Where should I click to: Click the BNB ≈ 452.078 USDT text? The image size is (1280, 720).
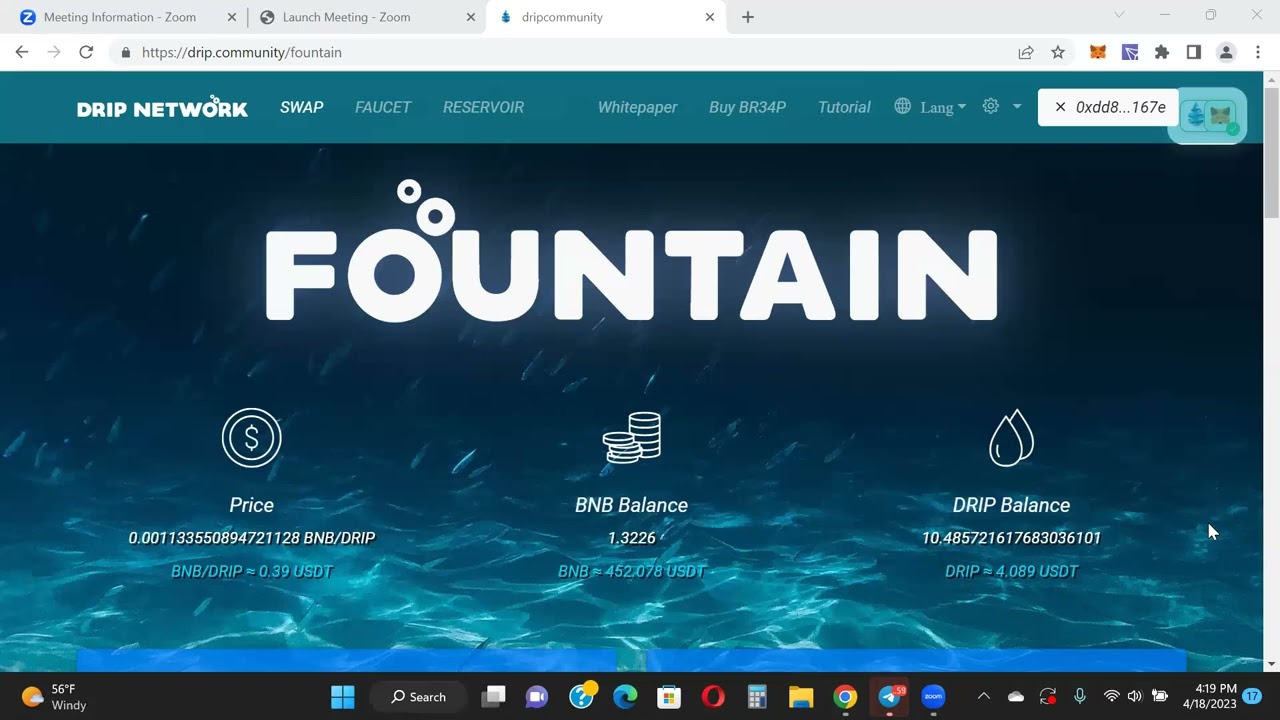tap(632, 572)
